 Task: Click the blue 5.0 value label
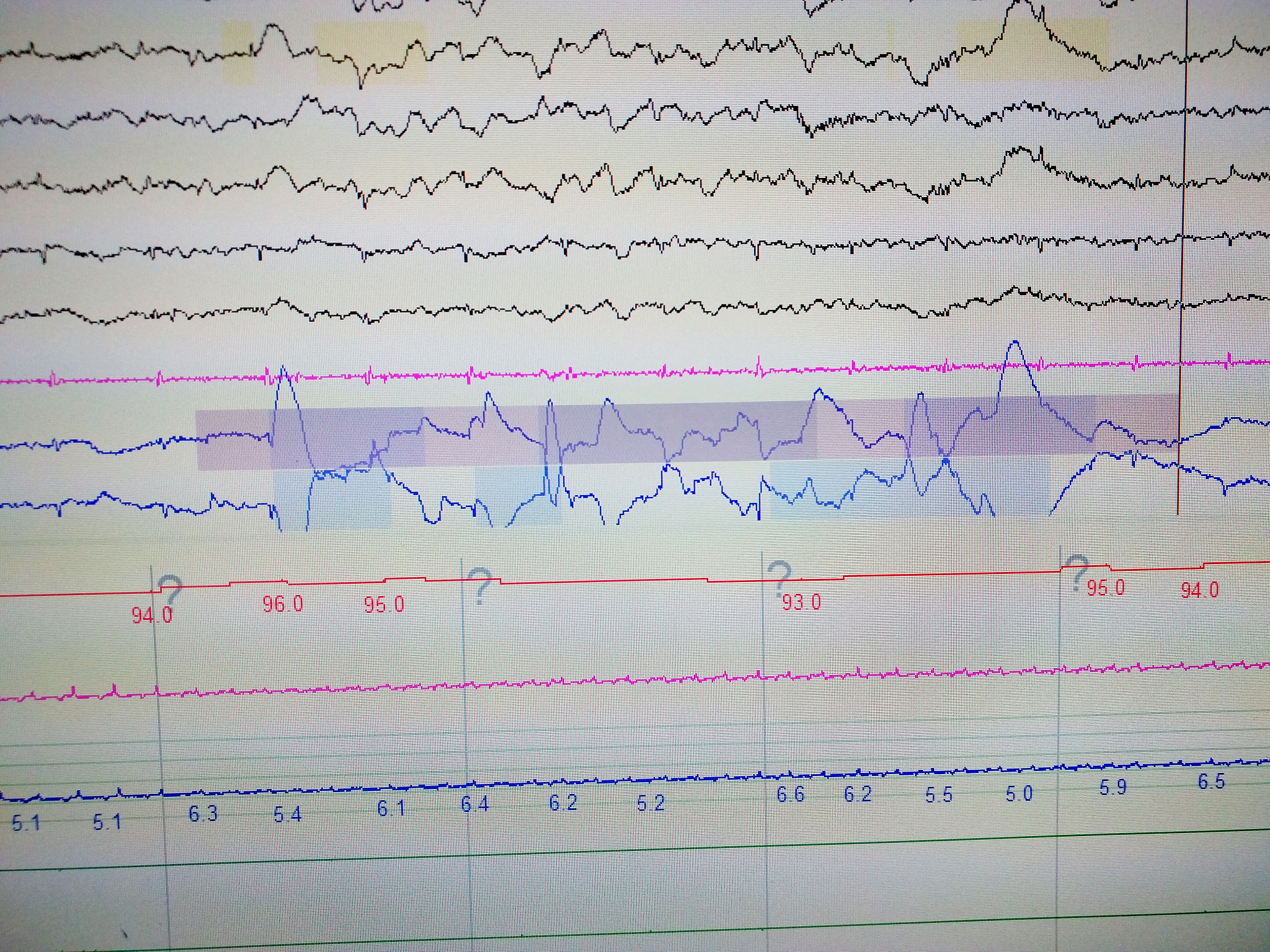pyautogui.click(x=1019, y=794)
